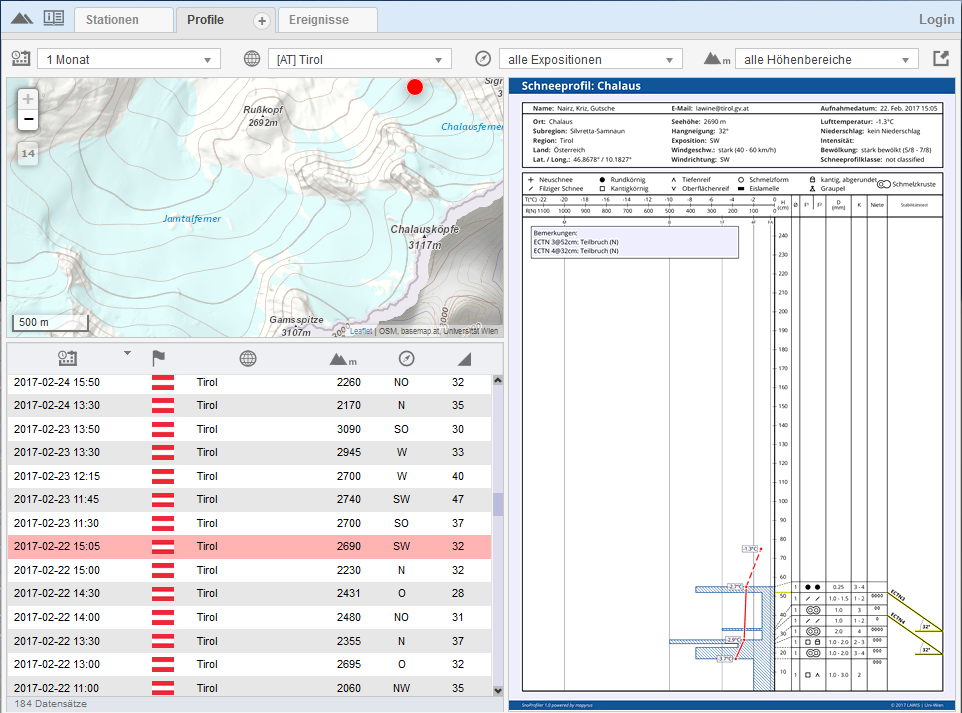Click the map zoom level 14 indicator
962x713 pixels.
(28, 153)
